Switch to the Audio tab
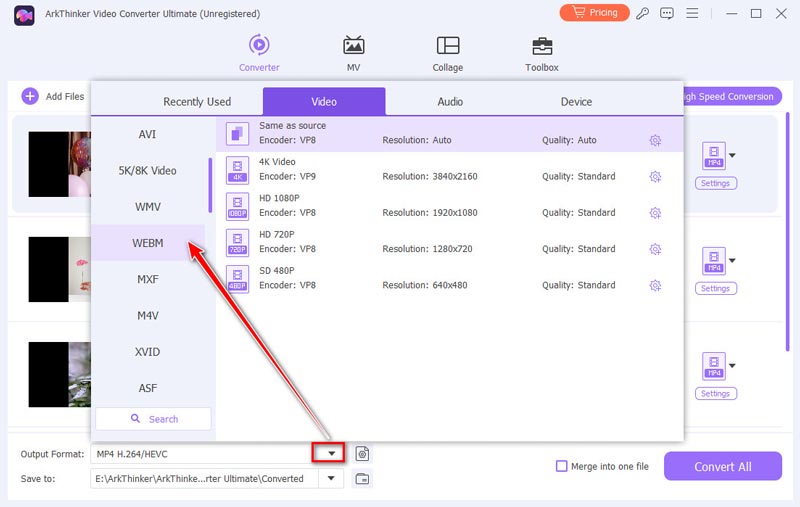Image resolution: width=800 pixels, height=507 pixels. pyautogui.click(x=450, y=102)
